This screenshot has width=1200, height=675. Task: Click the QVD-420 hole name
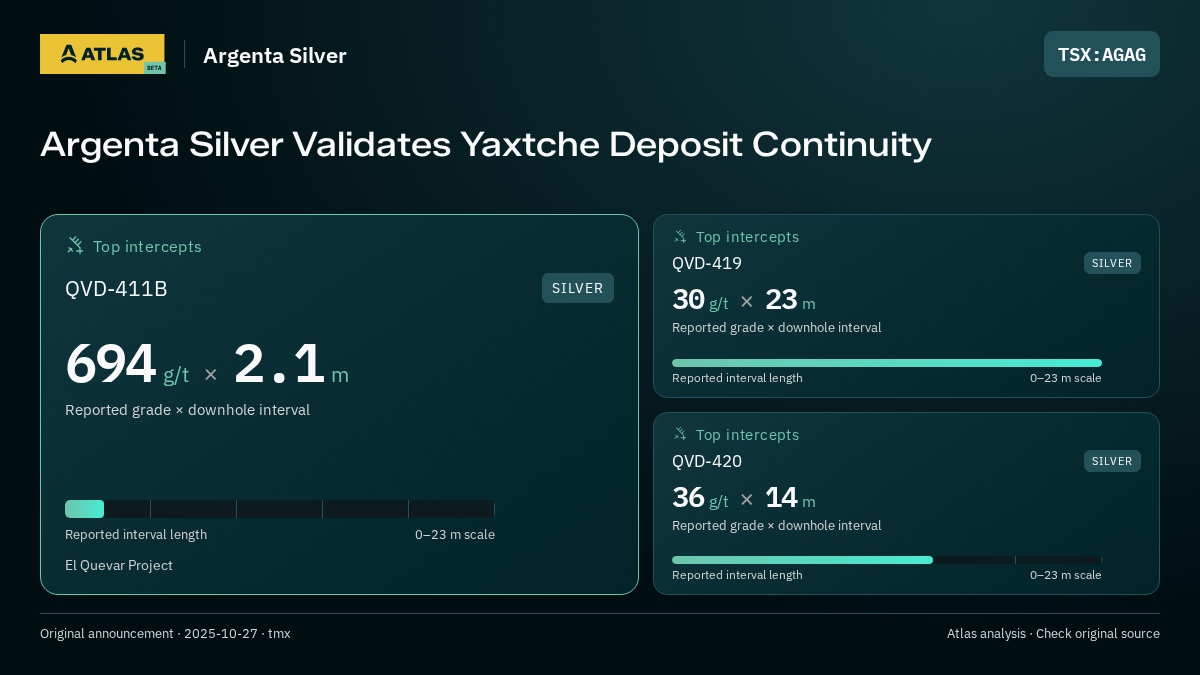[x=707, y=461]
